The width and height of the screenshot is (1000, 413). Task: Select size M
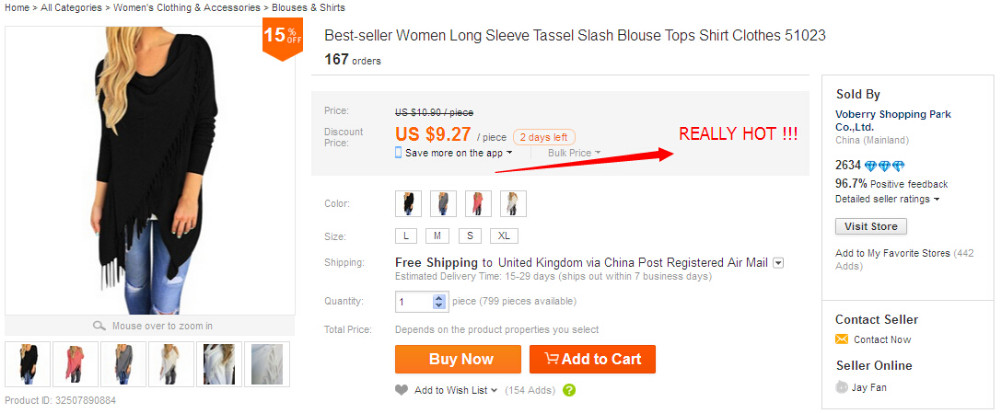[438, 236]
